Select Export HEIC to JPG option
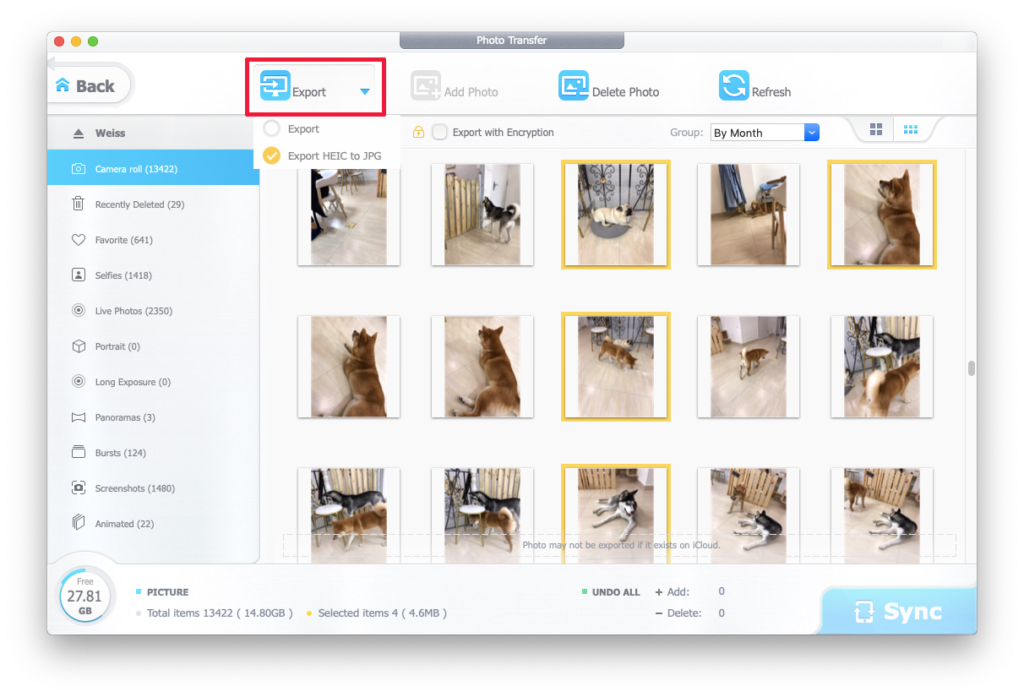Viewport: 1024px width, 697px height. (x=271, y=156)
